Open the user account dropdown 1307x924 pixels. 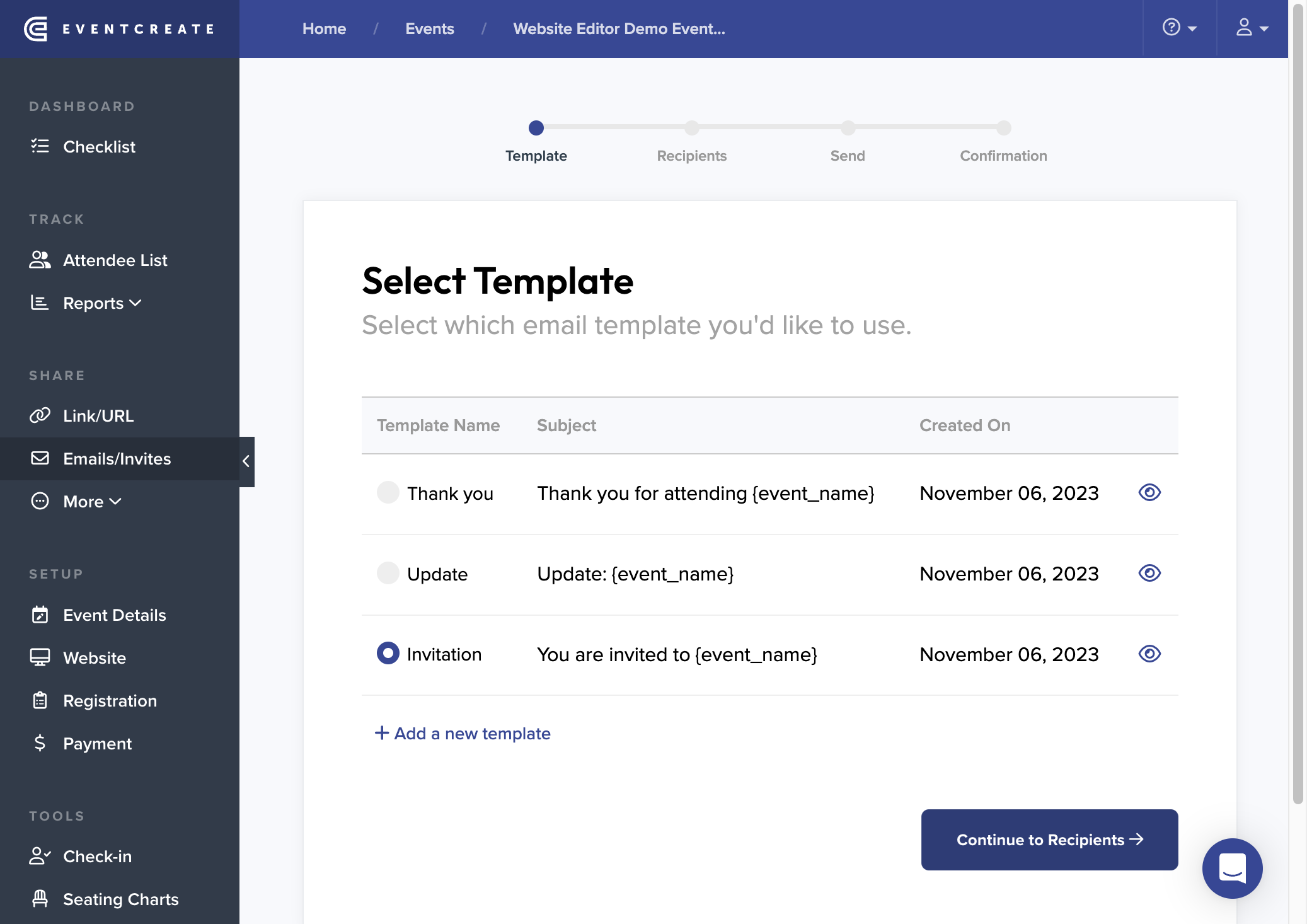pos(1252,28)
